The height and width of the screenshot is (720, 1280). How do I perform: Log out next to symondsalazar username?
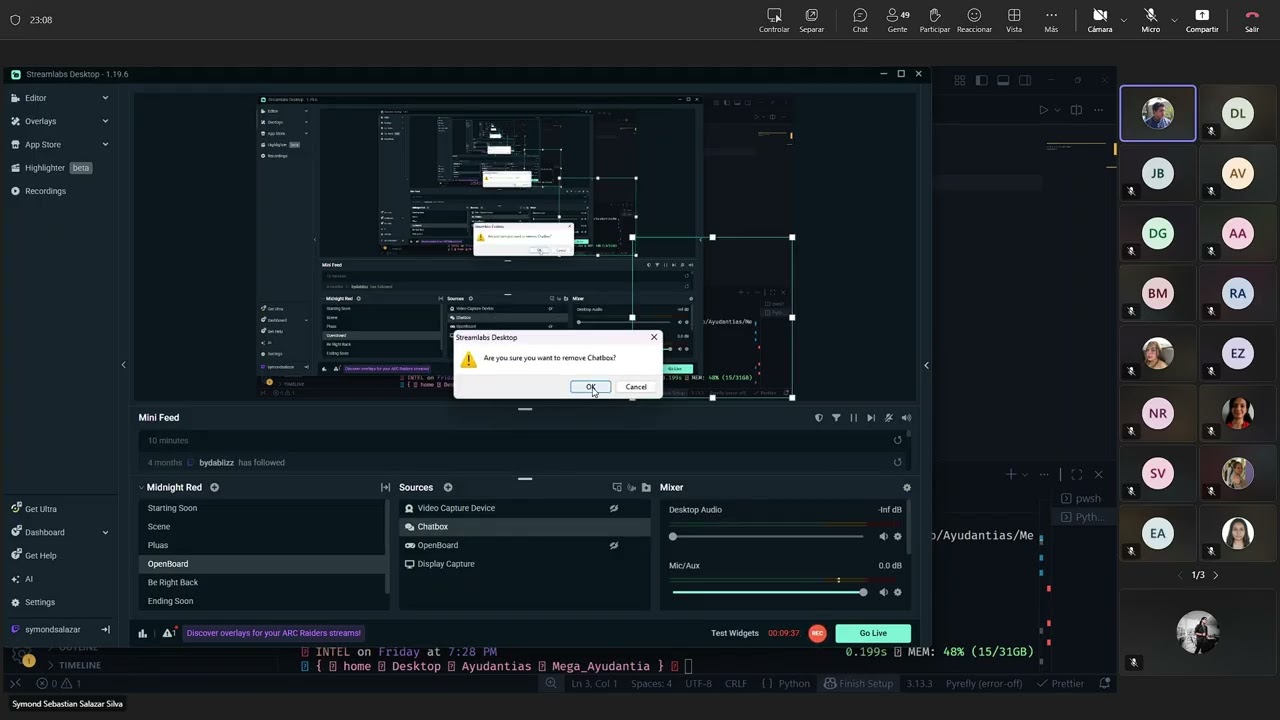click(105, 630)
